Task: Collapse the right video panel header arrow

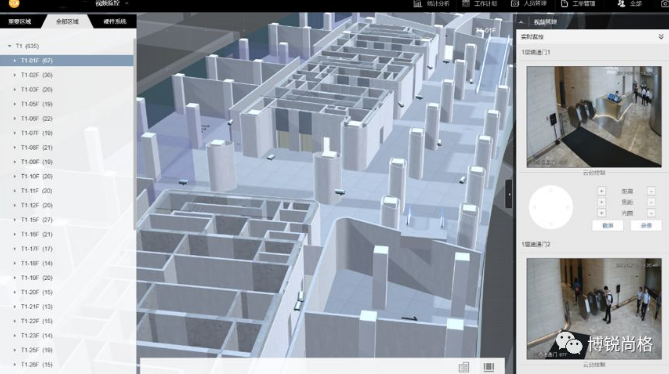Action: (521, 22)
